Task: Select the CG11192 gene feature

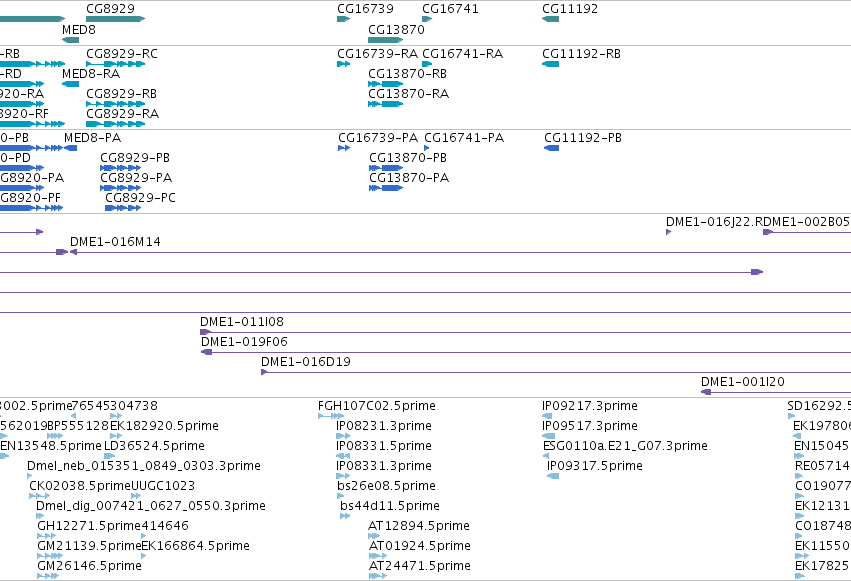Action: pos(550,19)
